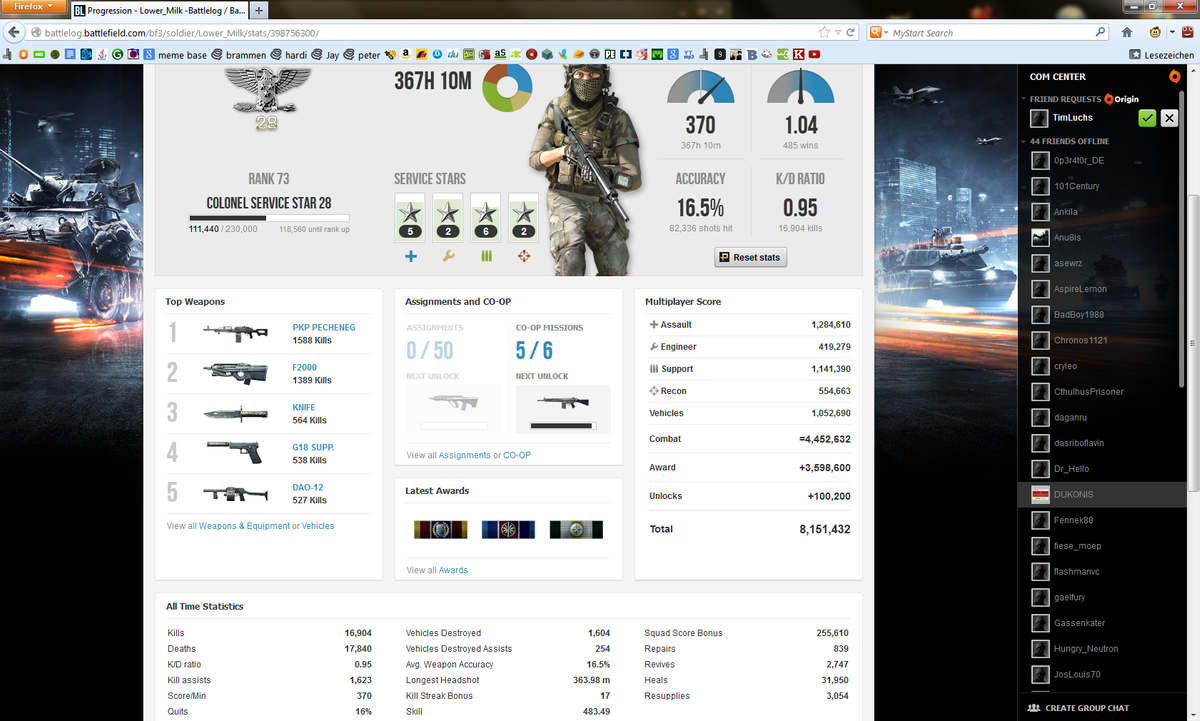Image resolution: width=1200 pixels, height=721 pixels.
Task: Click the Engineer wrench icon under Service Stars
Action: click(x=448, y=257)
